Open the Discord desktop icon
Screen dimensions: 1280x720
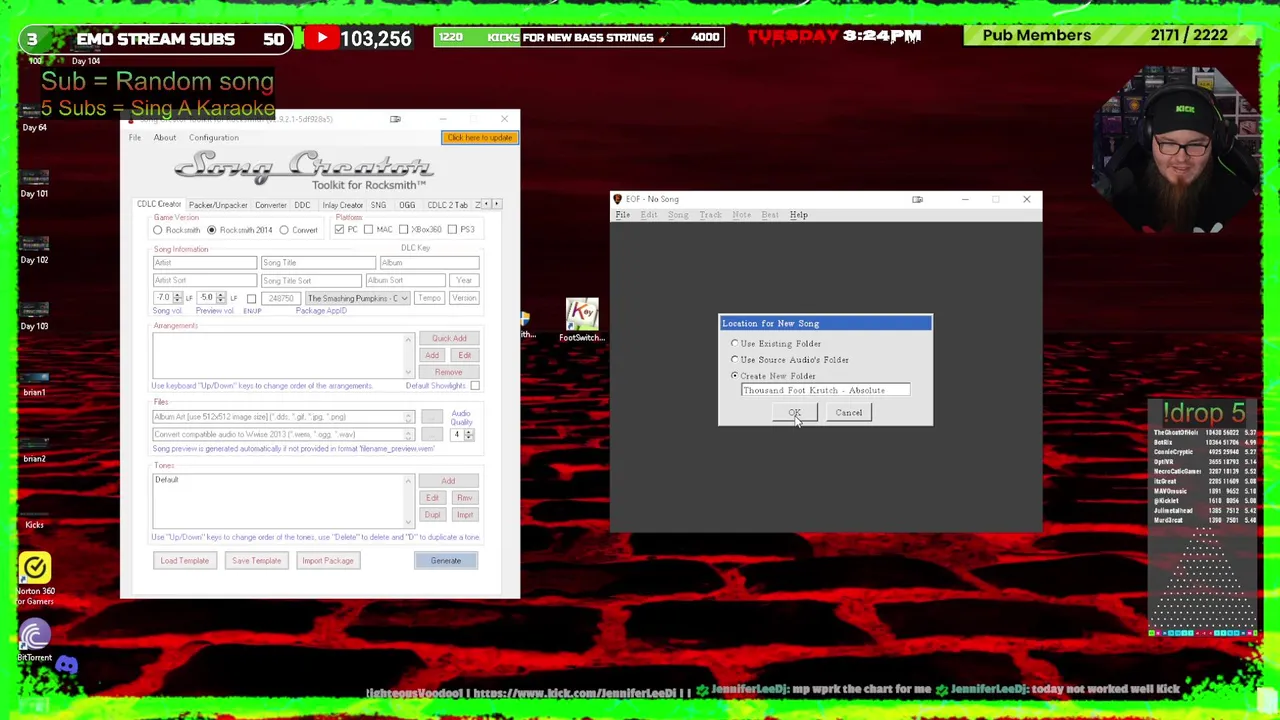[x=67, y=664]
